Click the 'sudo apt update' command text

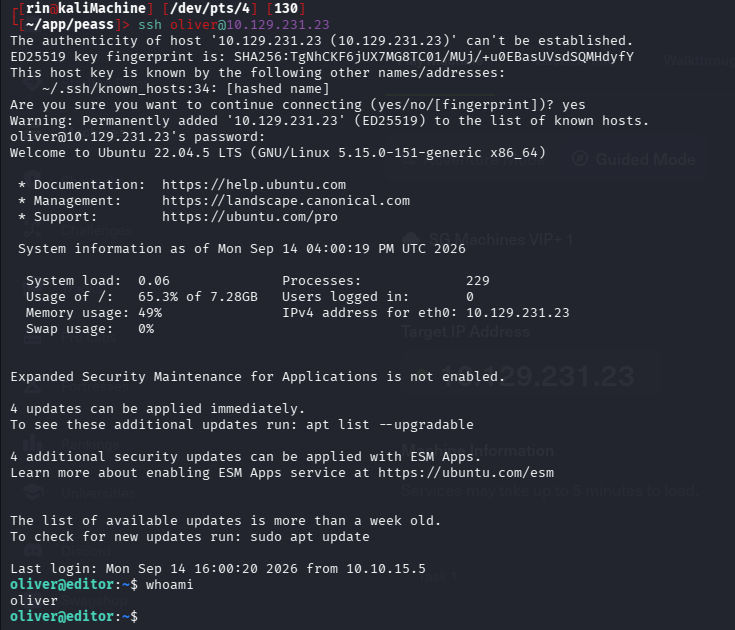[310, 537]
